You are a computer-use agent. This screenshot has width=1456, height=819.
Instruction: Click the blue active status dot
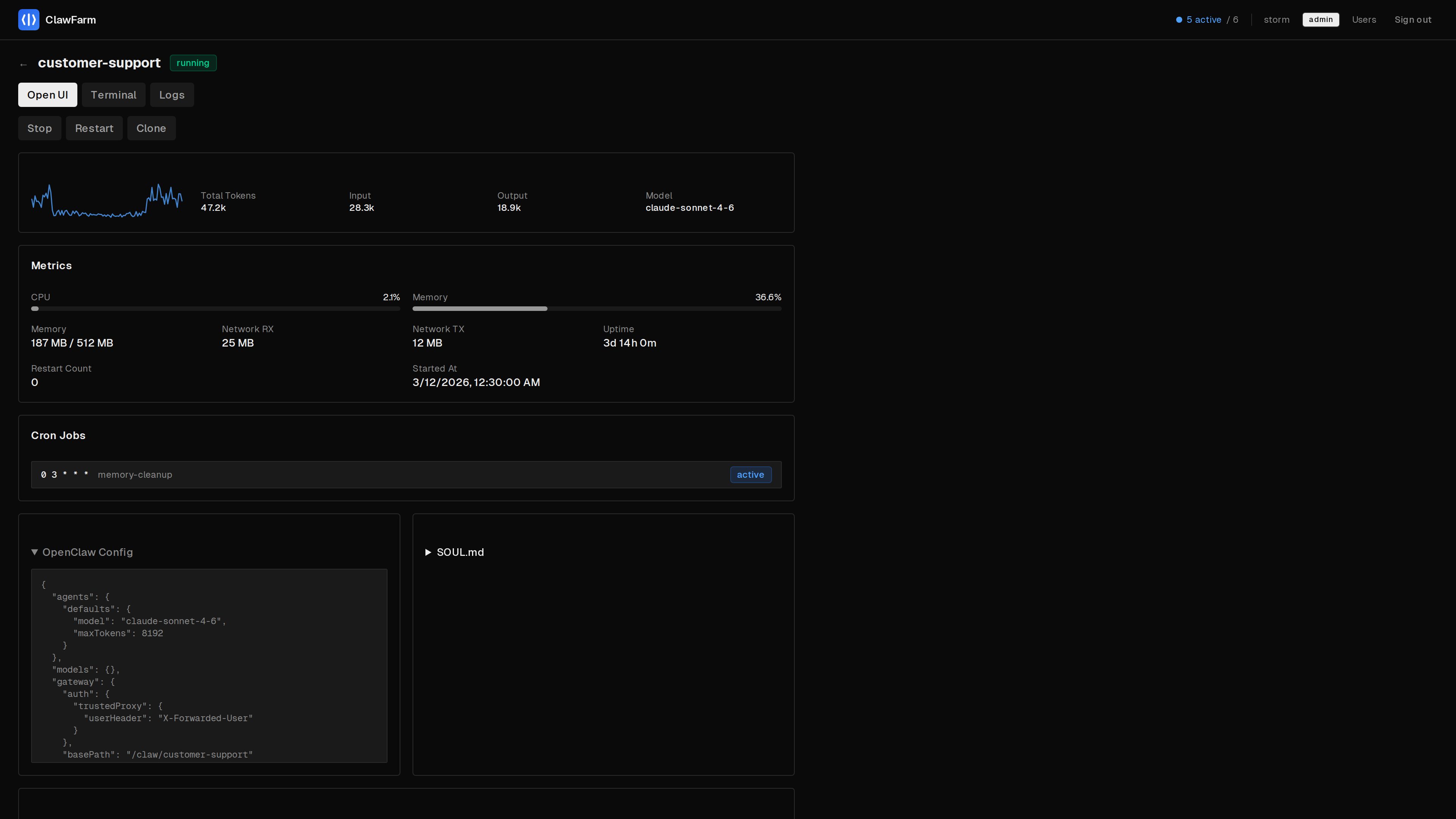[1179, 19]
